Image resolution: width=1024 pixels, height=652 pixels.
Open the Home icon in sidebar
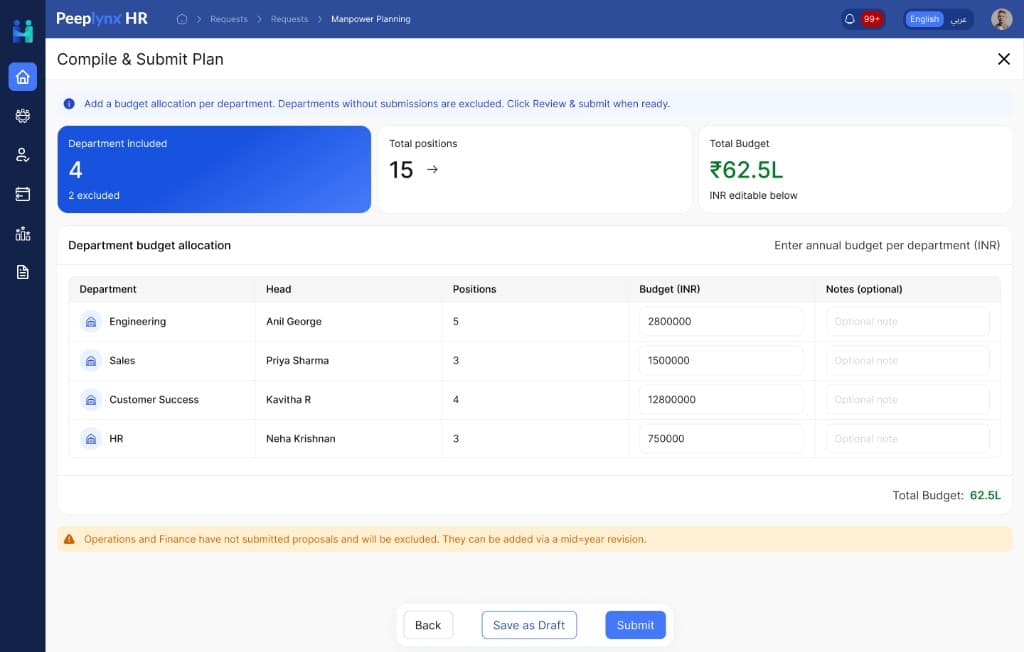click(23, 77)
